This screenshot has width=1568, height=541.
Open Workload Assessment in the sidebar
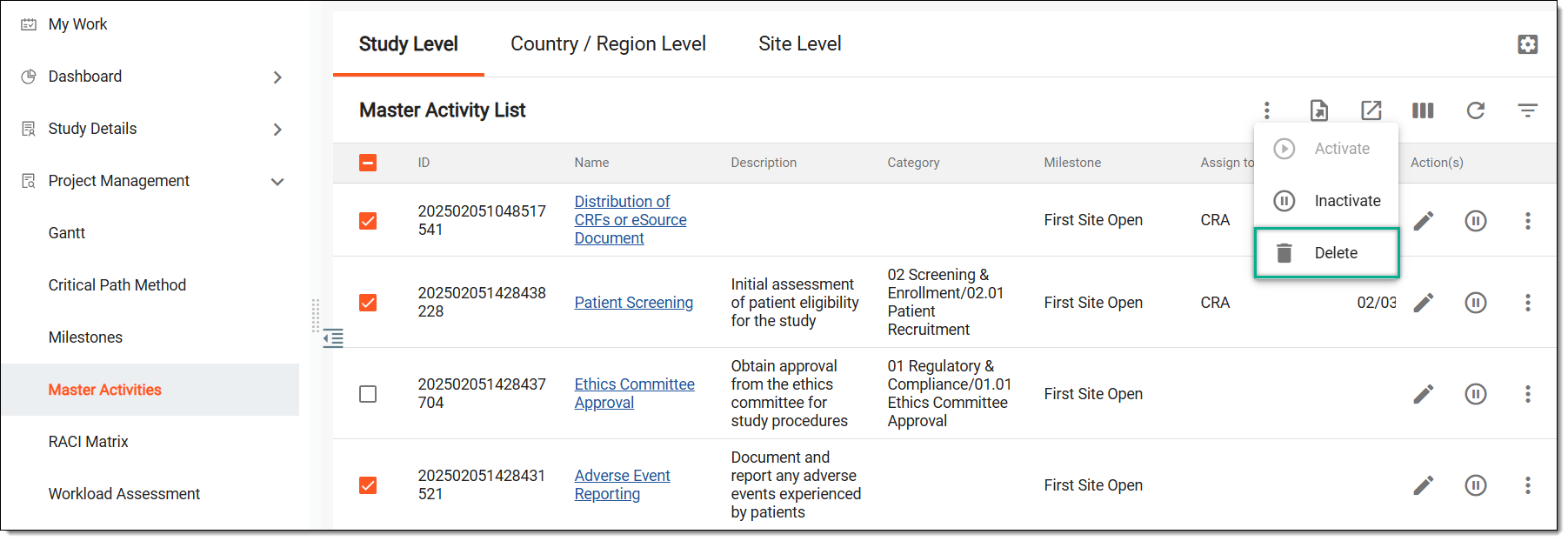pyautogui.click(x=124, y=494)
